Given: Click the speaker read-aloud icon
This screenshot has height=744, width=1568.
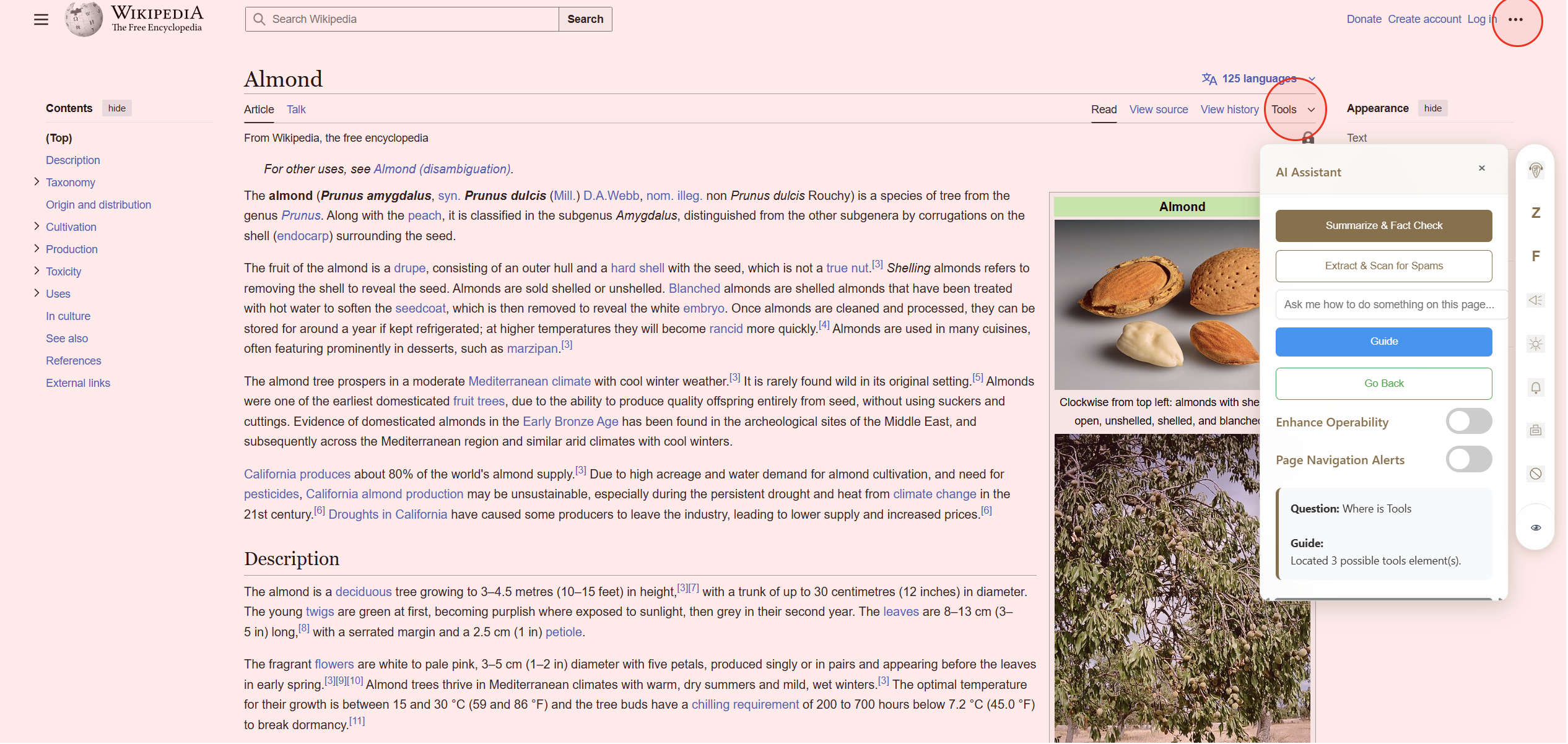Looking at the screenshot, I should 1535,300.
